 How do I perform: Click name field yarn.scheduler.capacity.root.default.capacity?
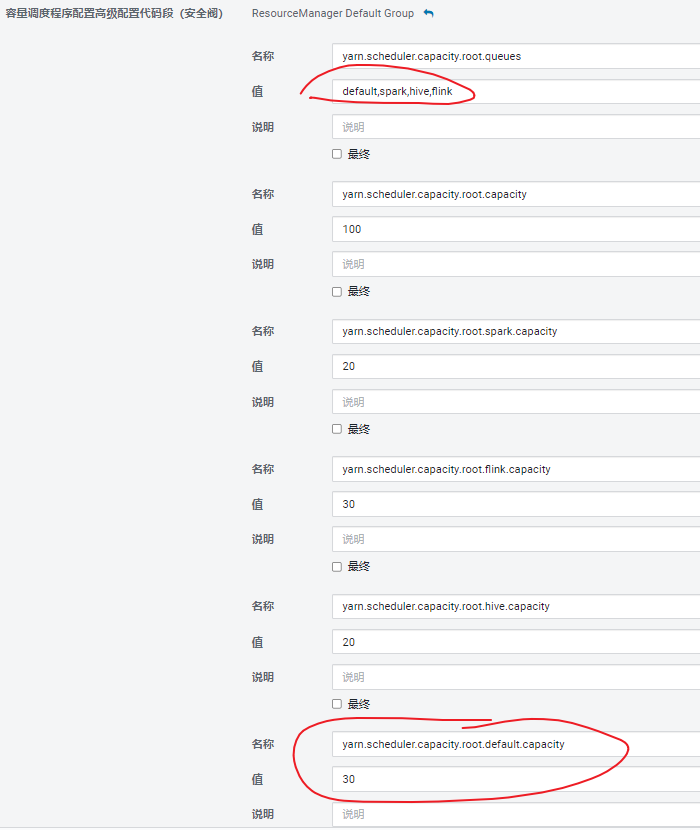516,744
